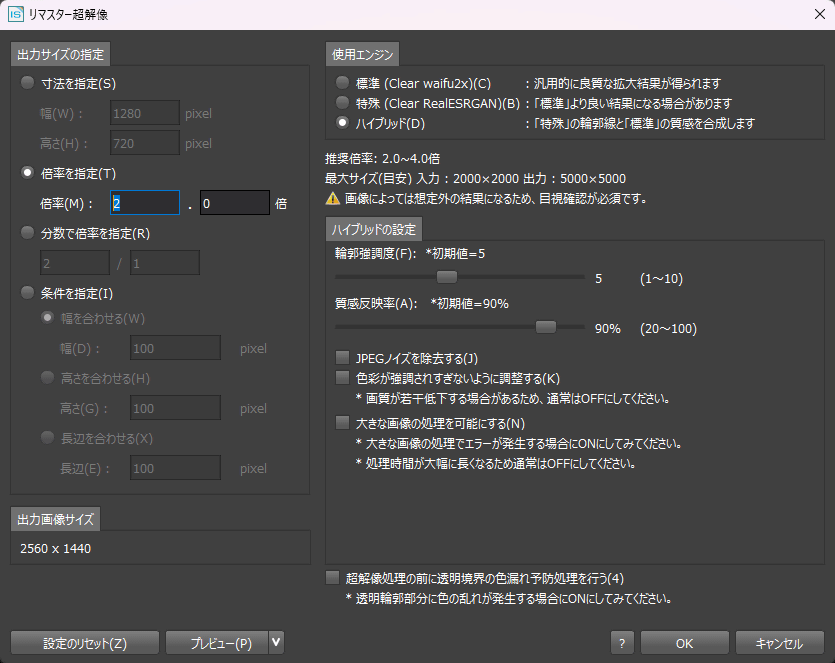The width and height of the screenshot is (835, 663).
Task: Click the 倍率 decimal input field
Action: 235,203
